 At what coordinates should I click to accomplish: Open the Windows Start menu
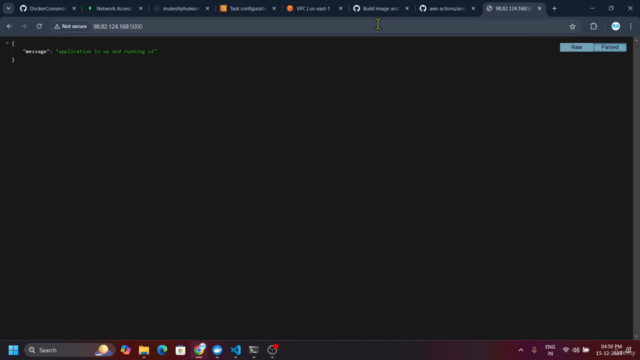(x=13, y=350)
